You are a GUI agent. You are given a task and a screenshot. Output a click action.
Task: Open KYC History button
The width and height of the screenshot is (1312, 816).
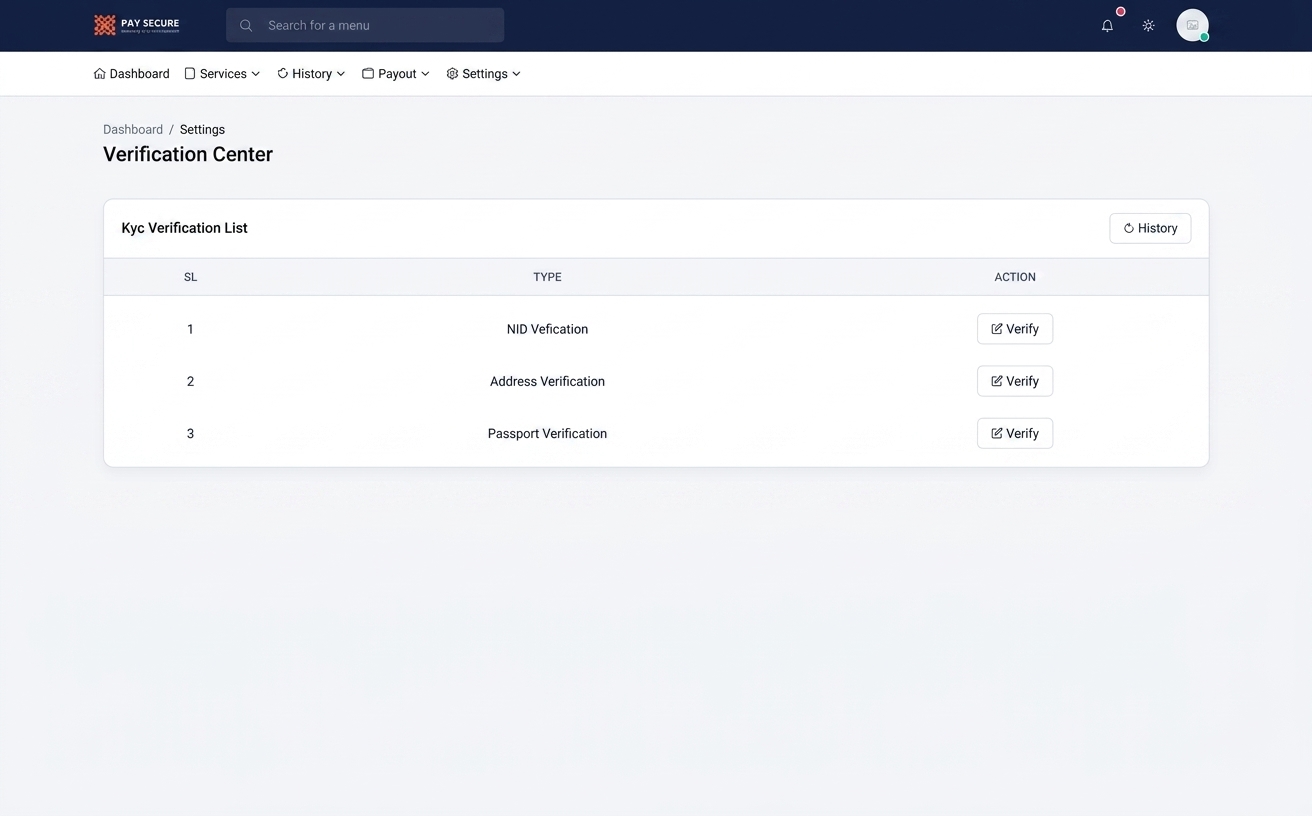pyautogui.click(x=1150, y=228)
